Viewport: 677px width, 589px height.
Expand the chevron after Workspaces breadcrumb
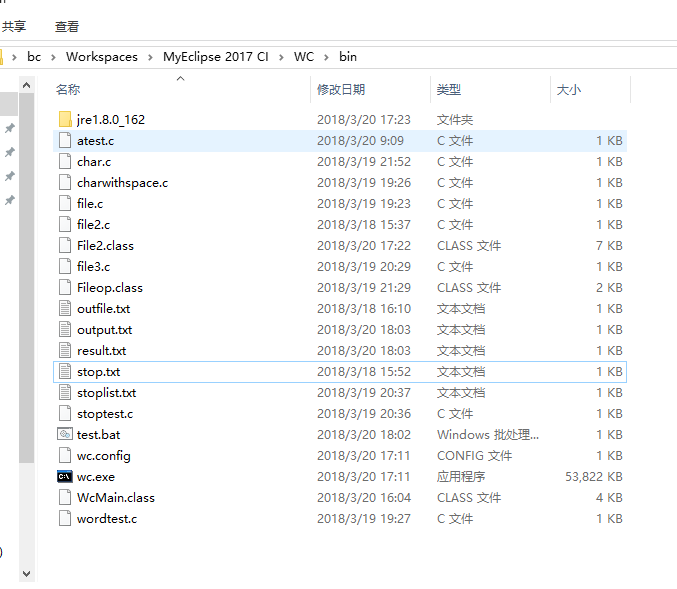(150, 57)
